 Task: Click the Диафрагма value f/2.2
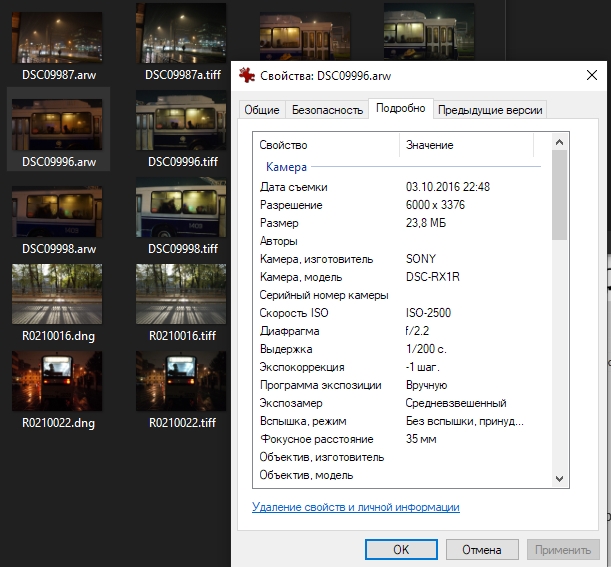pyautogui.click(x=417, y=331)
